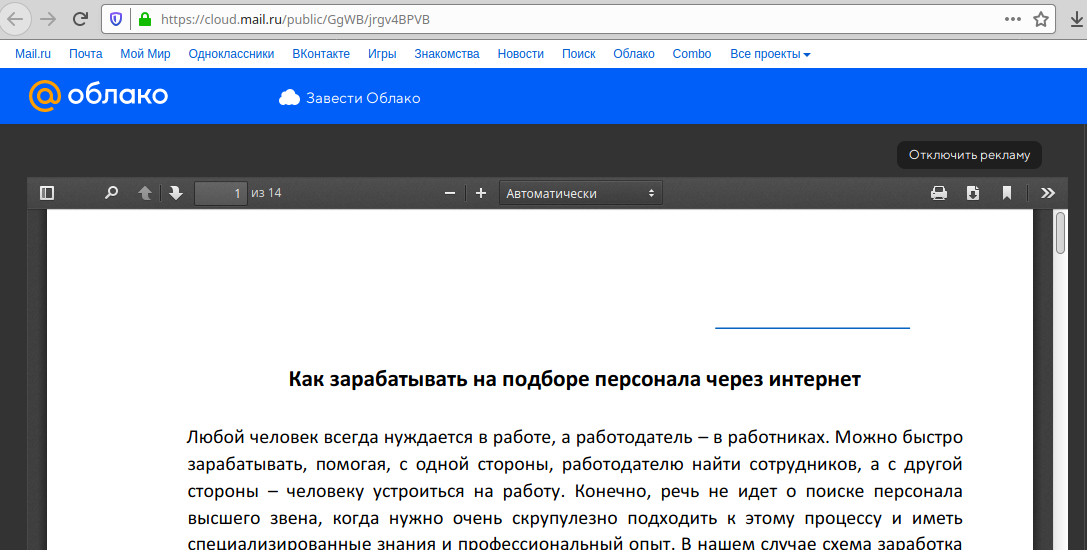Screen dimensions: 1087x550
Task: Zoom out with the minus button
Action: point(450,193)
